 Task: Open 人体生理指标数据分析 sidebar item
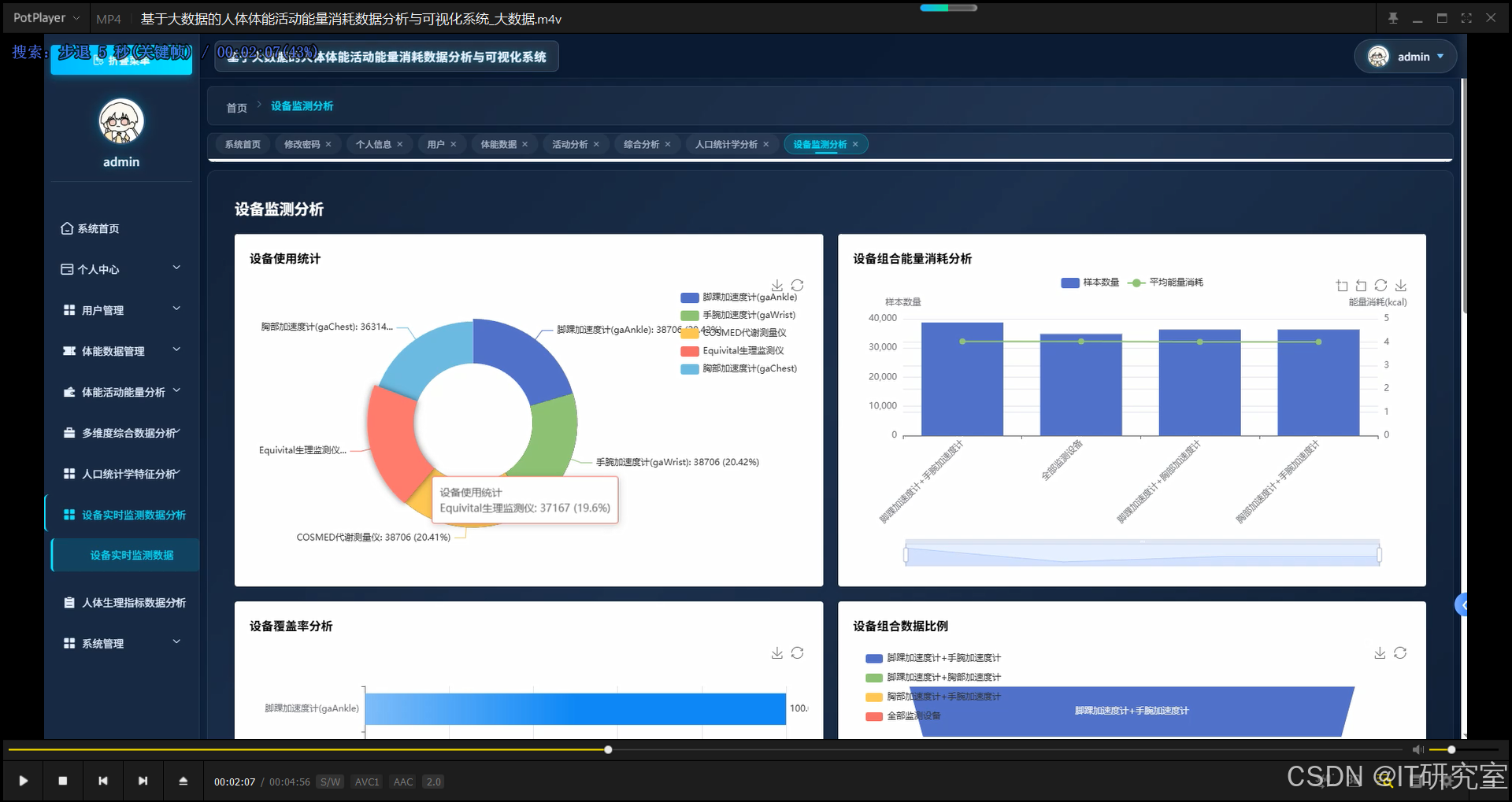pyautogui.click(x=121, y=603)
